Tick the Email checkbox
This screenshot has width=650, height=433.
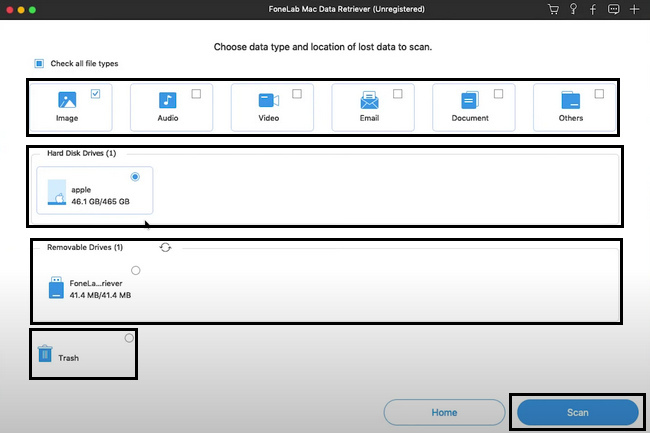[398, 94]
